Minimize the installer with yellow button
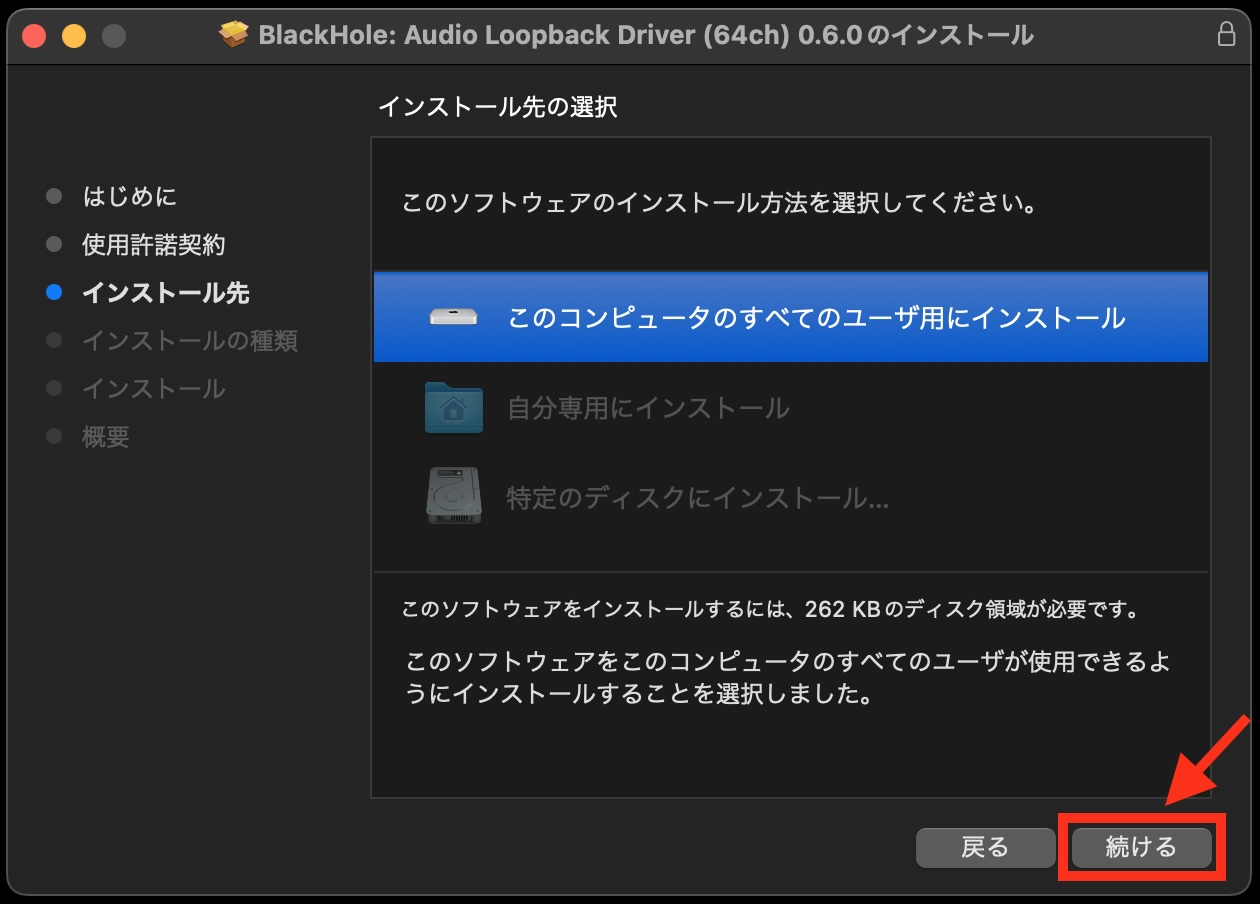Viewport: 1260px width, 904px height. [74, 36]
